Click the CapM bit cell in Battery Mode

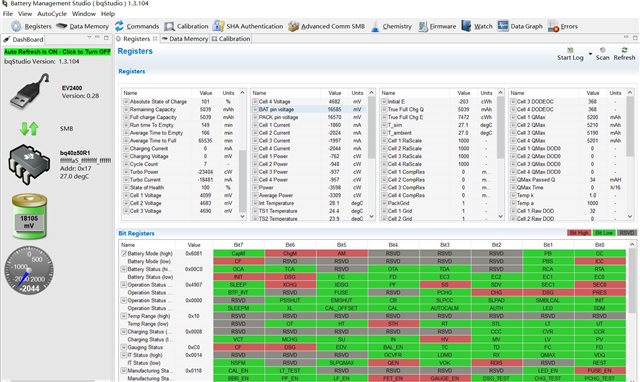tap(238, 253)
